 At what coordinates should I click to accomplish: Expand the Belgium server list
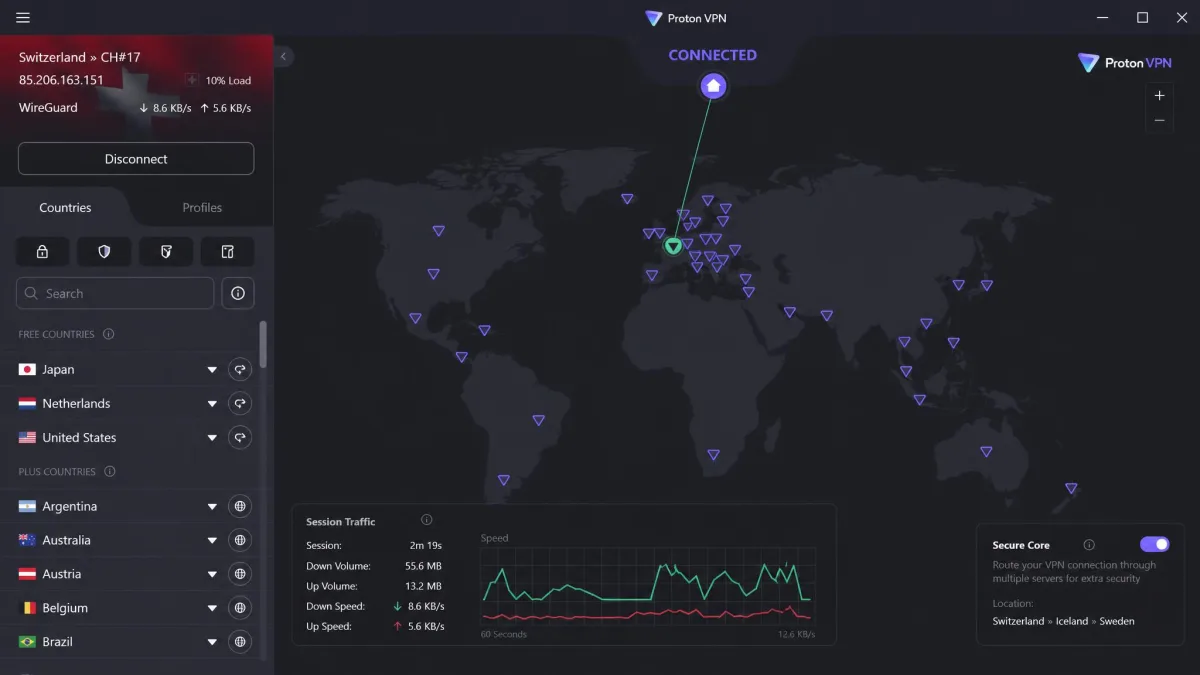pyautogui.click(x=212, y=609)
